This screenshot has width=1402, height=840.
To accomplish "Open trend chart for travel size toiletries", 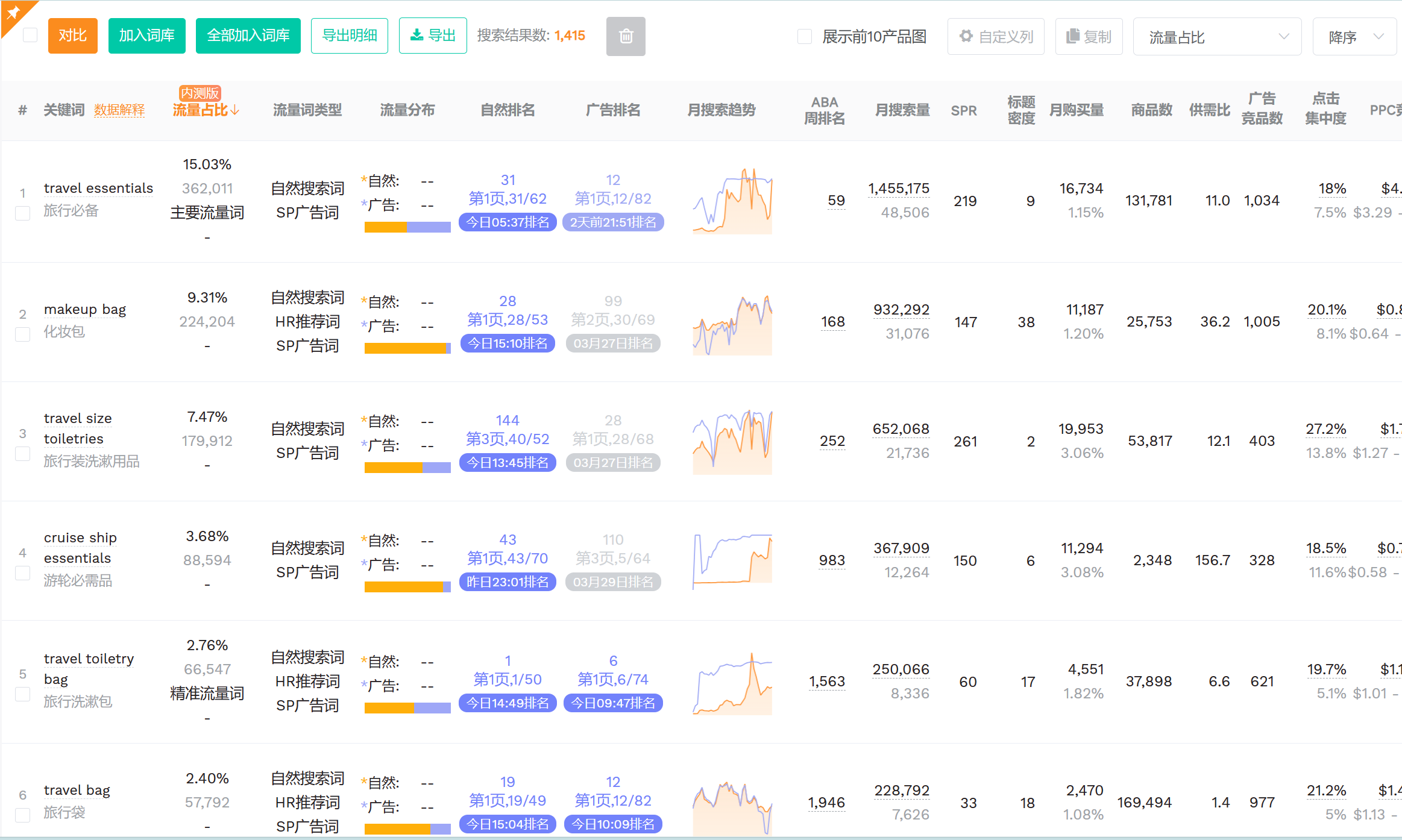I will coord(732,442).
